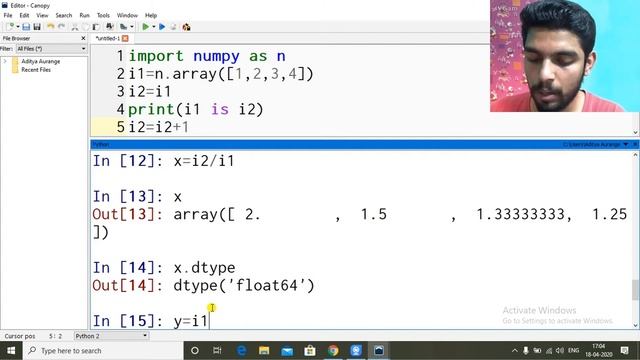The height and width of the screenshot is (360, 640).
Task: Click the console scrollbar up arrow
Action: pyautogui.click(x=636, y=155)
